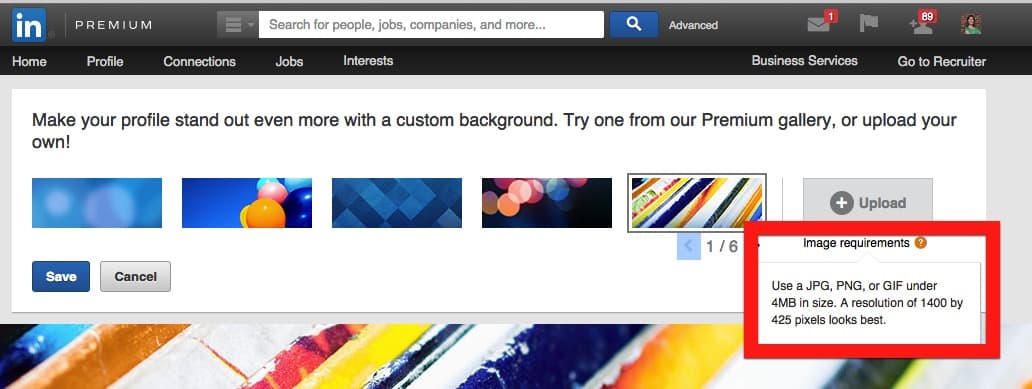This screenshot has height=389, width=1032.
Task: Click the blue magnifier search button
Action: pyautogui.click(x=634, y=24)
